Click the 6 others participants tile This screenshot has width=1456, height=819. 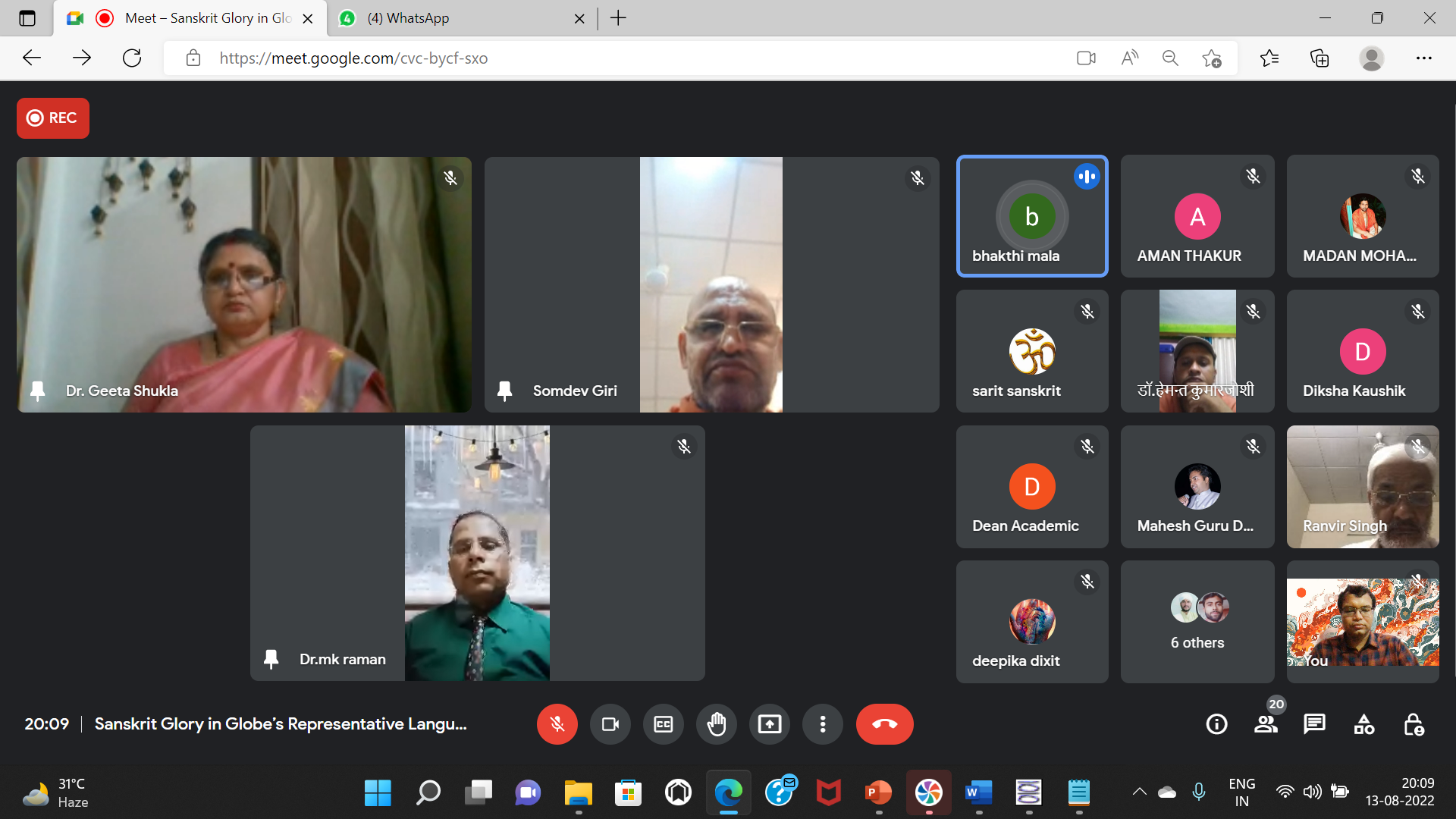coord(1197,622)
